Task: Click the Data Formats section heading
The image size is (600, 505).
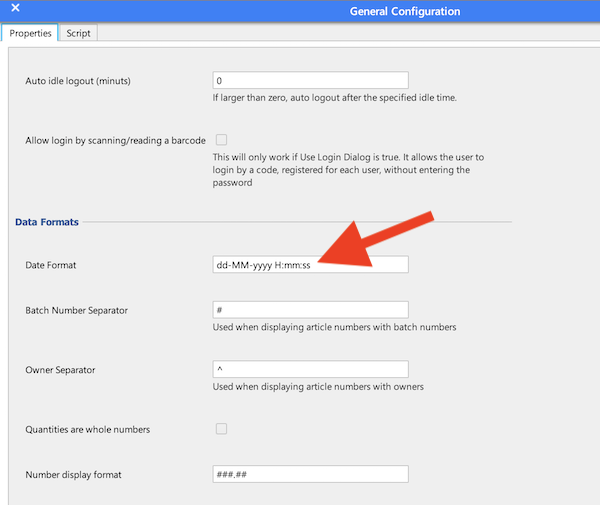Action: click(47, 222)
